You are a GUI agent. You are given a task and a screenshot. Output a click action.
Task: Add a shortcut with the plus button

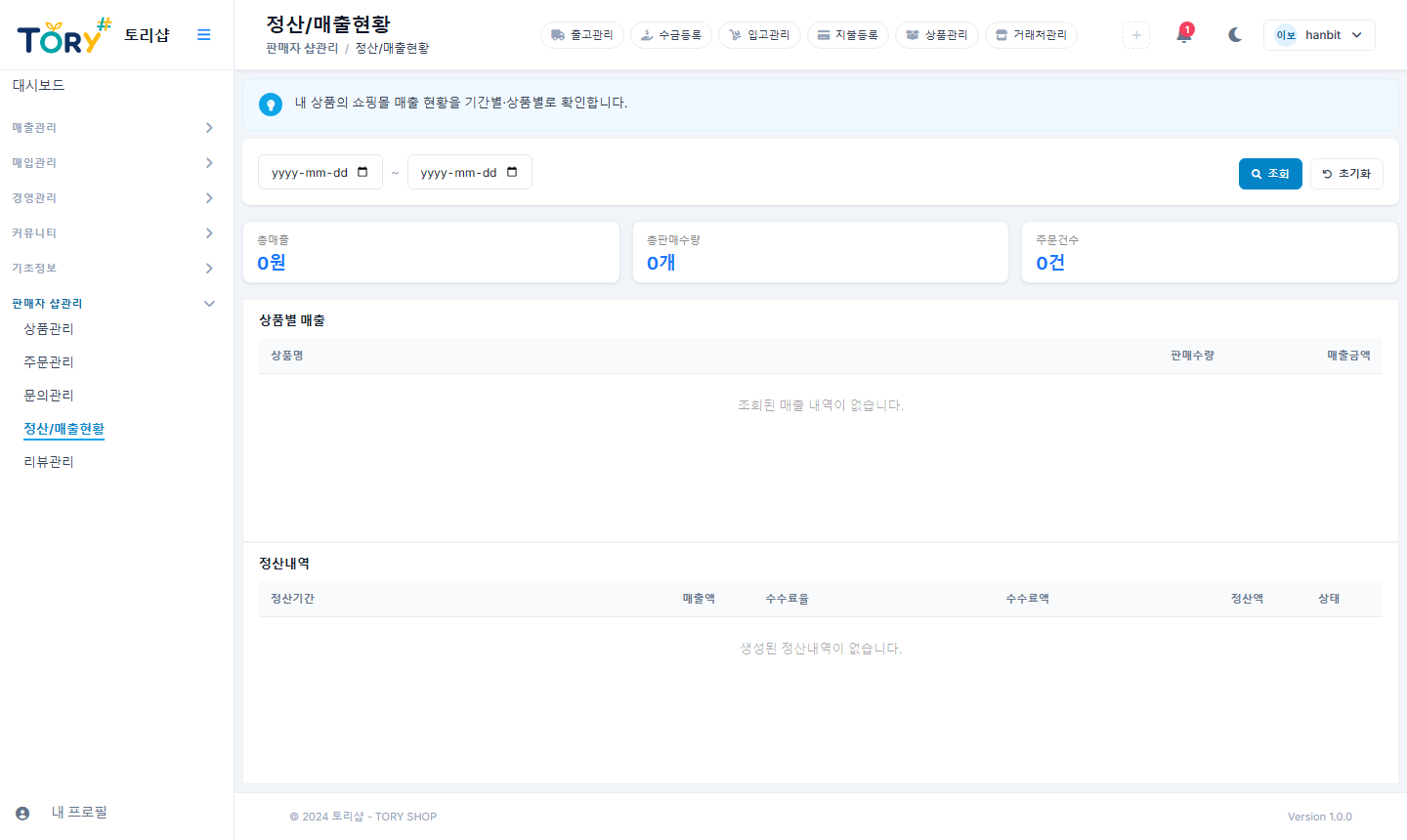coord(1136,35)
